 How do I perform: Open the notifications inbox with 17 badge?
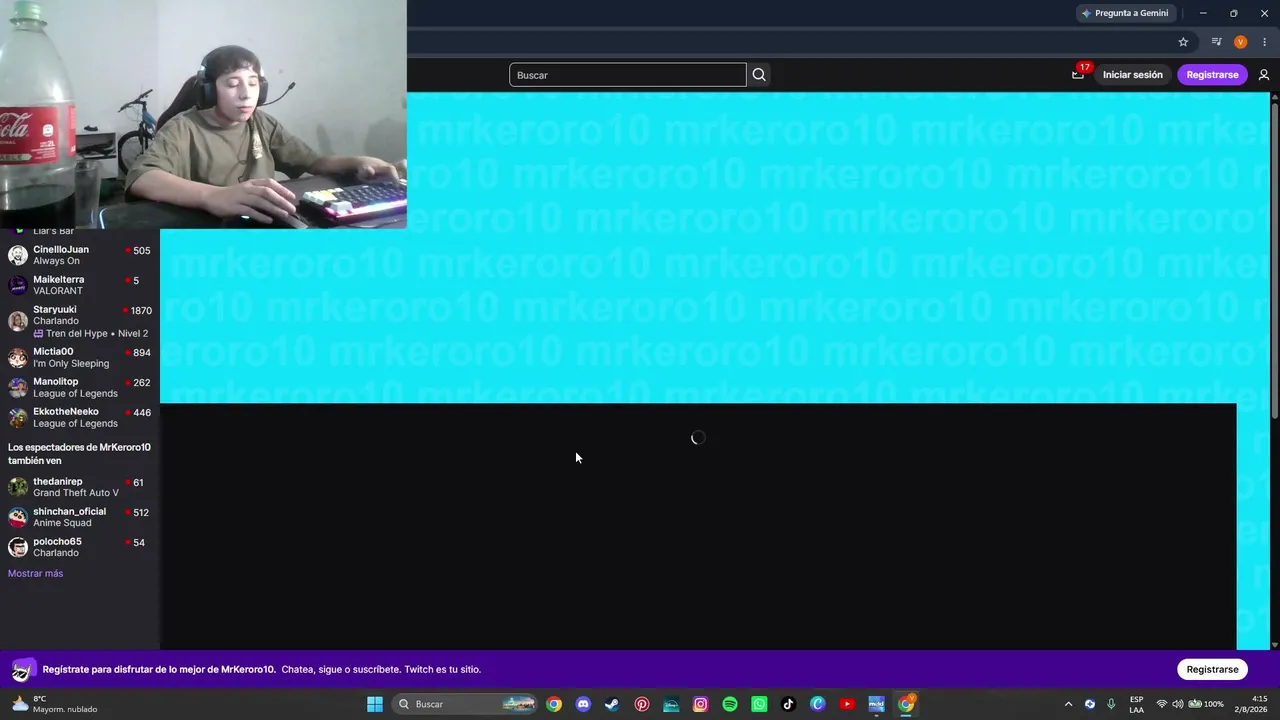pyautogui.click(x=1078, y=74)
